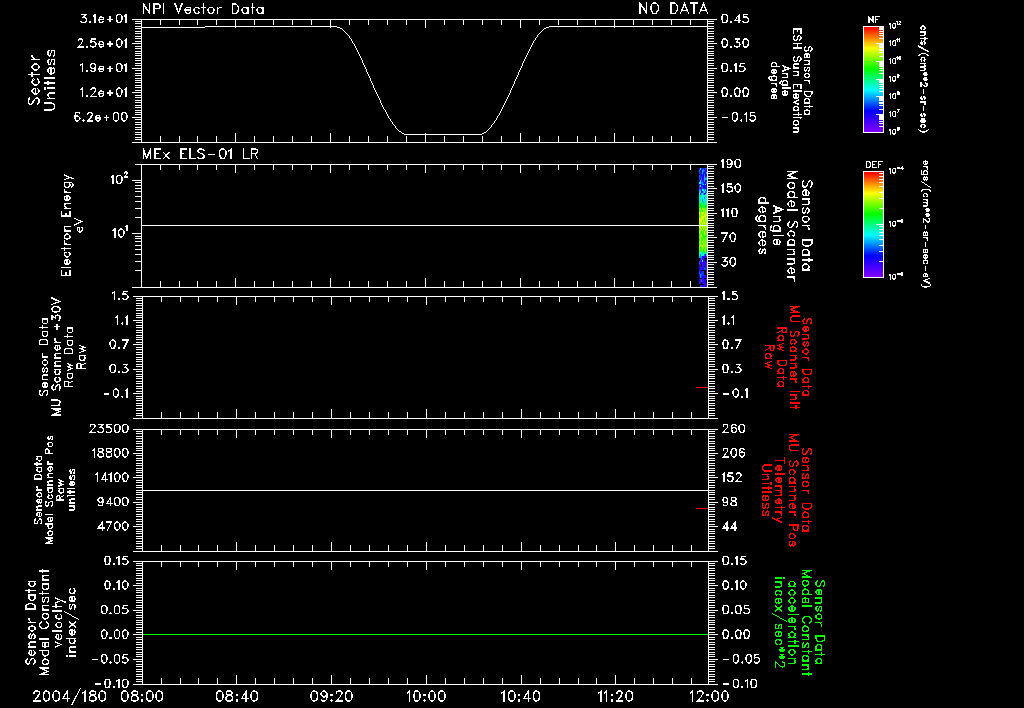Click the 09:20 time tick label

tap(331, 696)
